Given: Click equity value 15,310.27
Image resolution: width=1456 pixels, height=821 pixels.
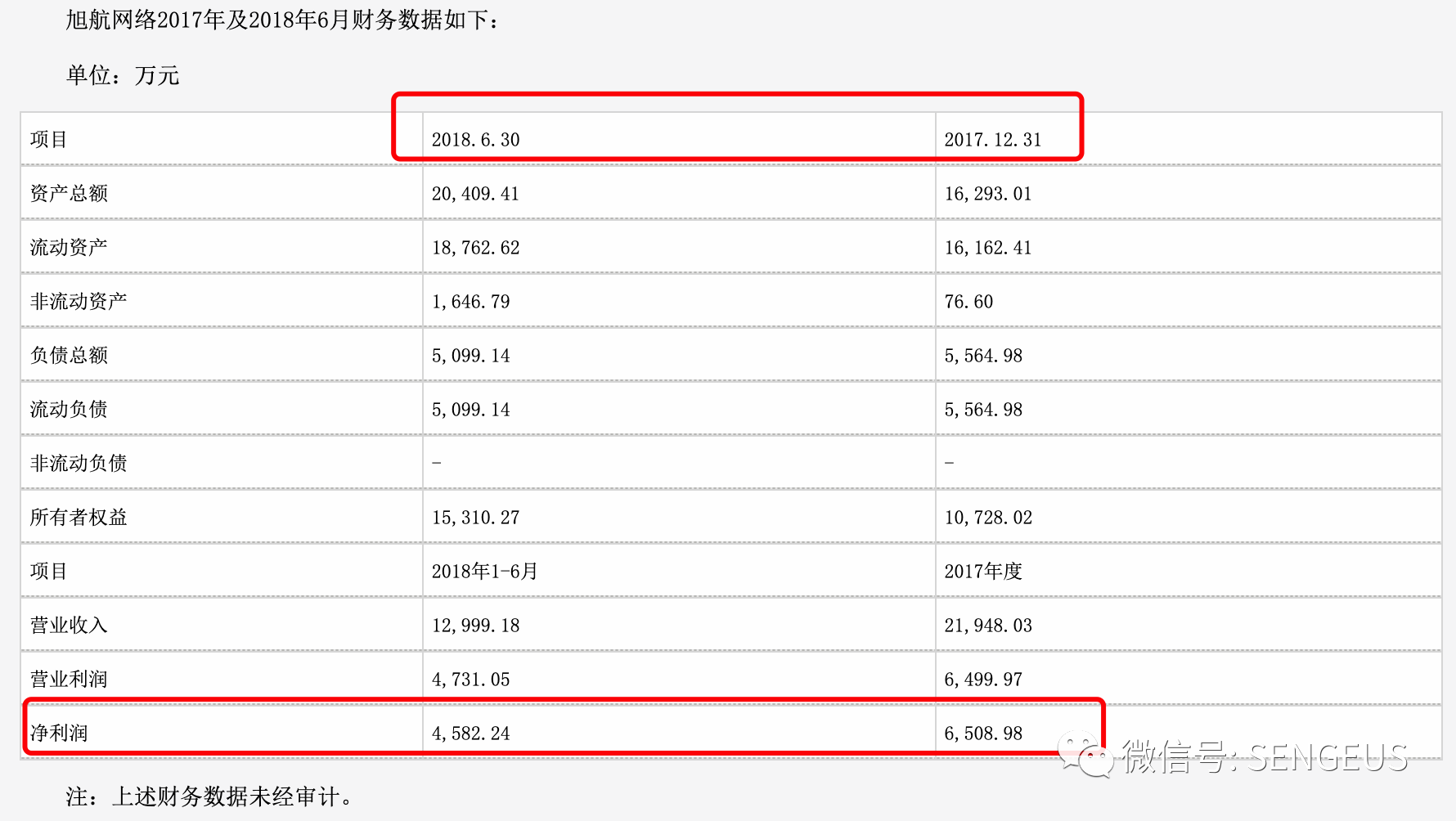Looking at the screenshot, I should pyautogui.click(x=475, y=518).
